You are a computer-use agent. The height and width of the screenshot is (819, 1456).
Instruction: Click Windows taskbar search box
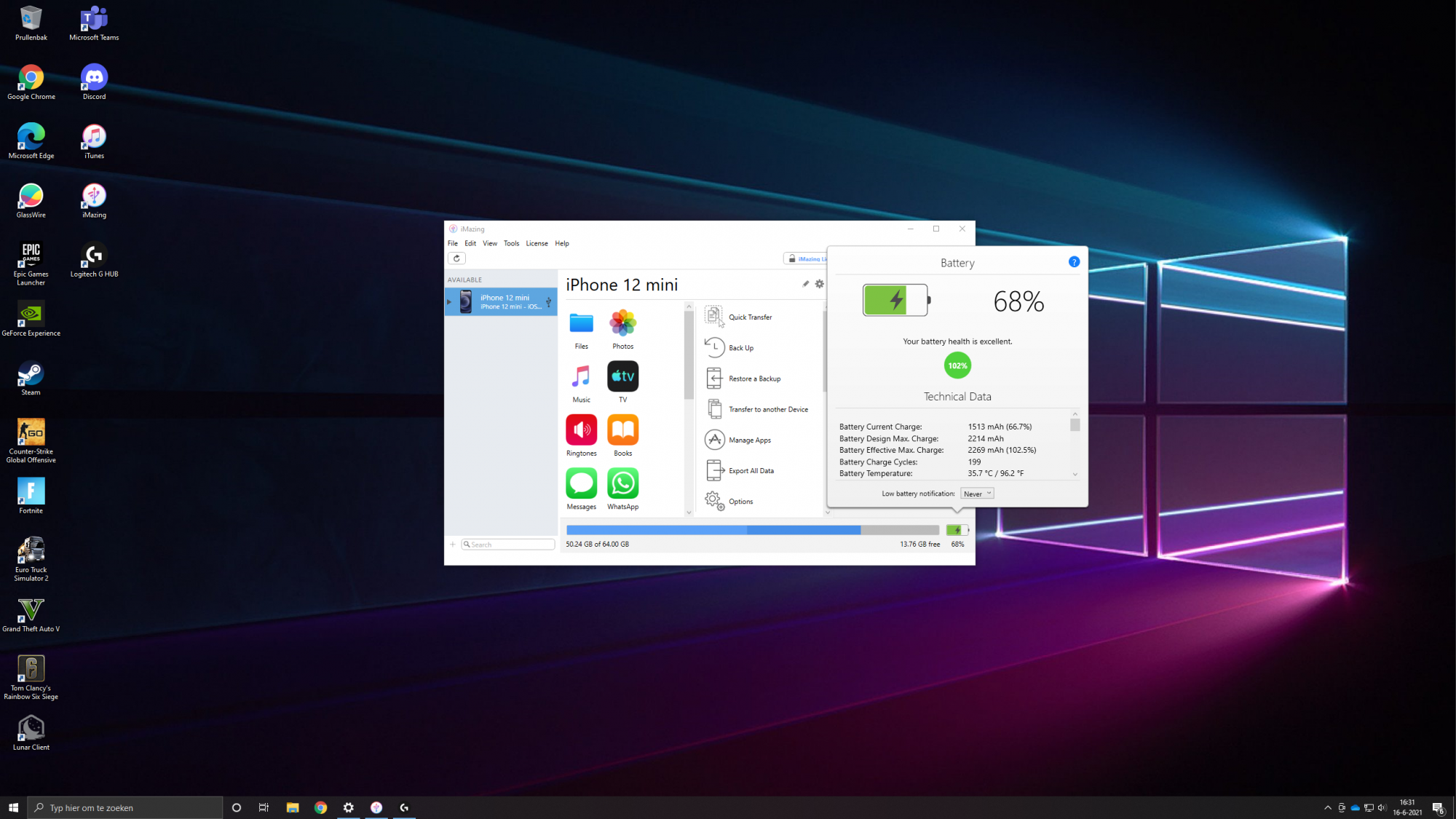(124, 807)
